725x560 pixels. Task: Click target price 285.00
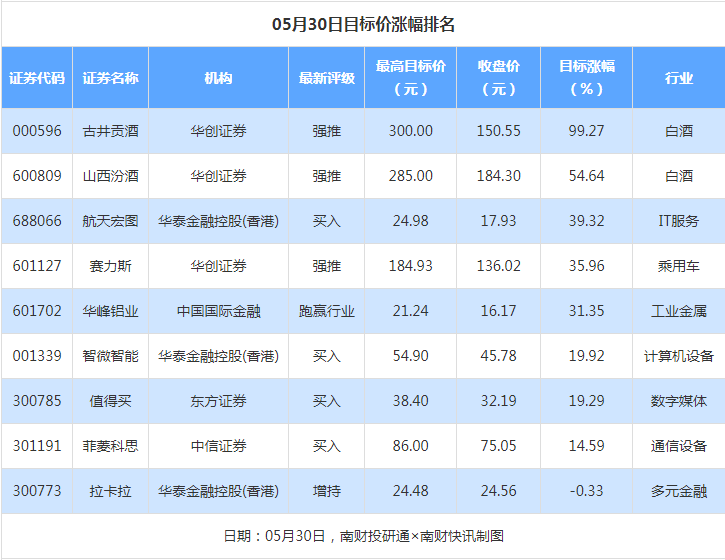(x=411, y=176)
